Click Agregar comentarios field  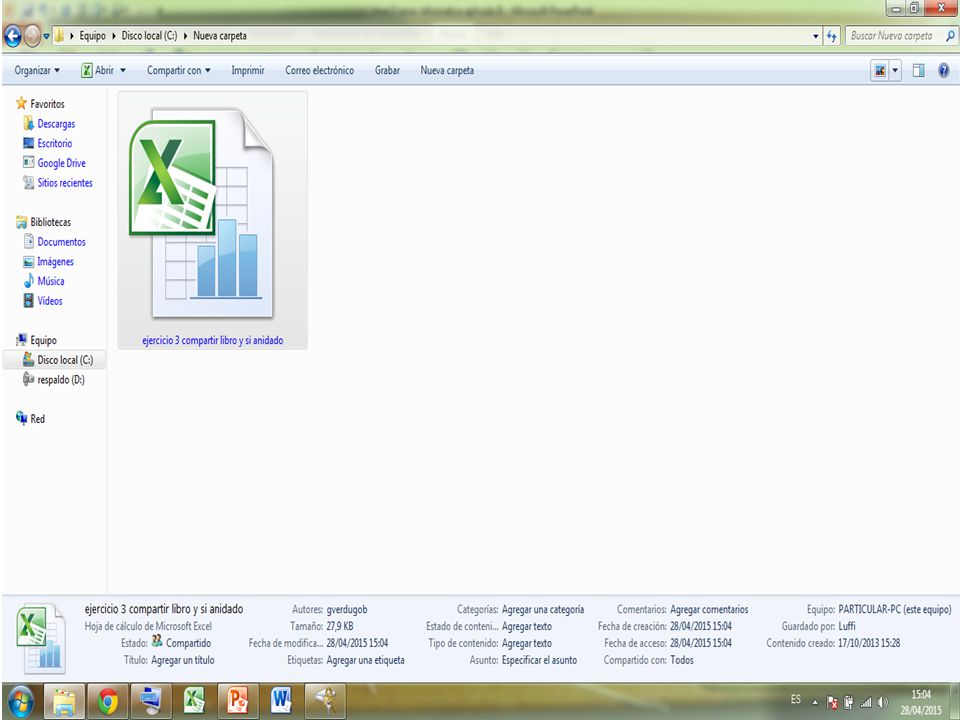coord(709,609)
